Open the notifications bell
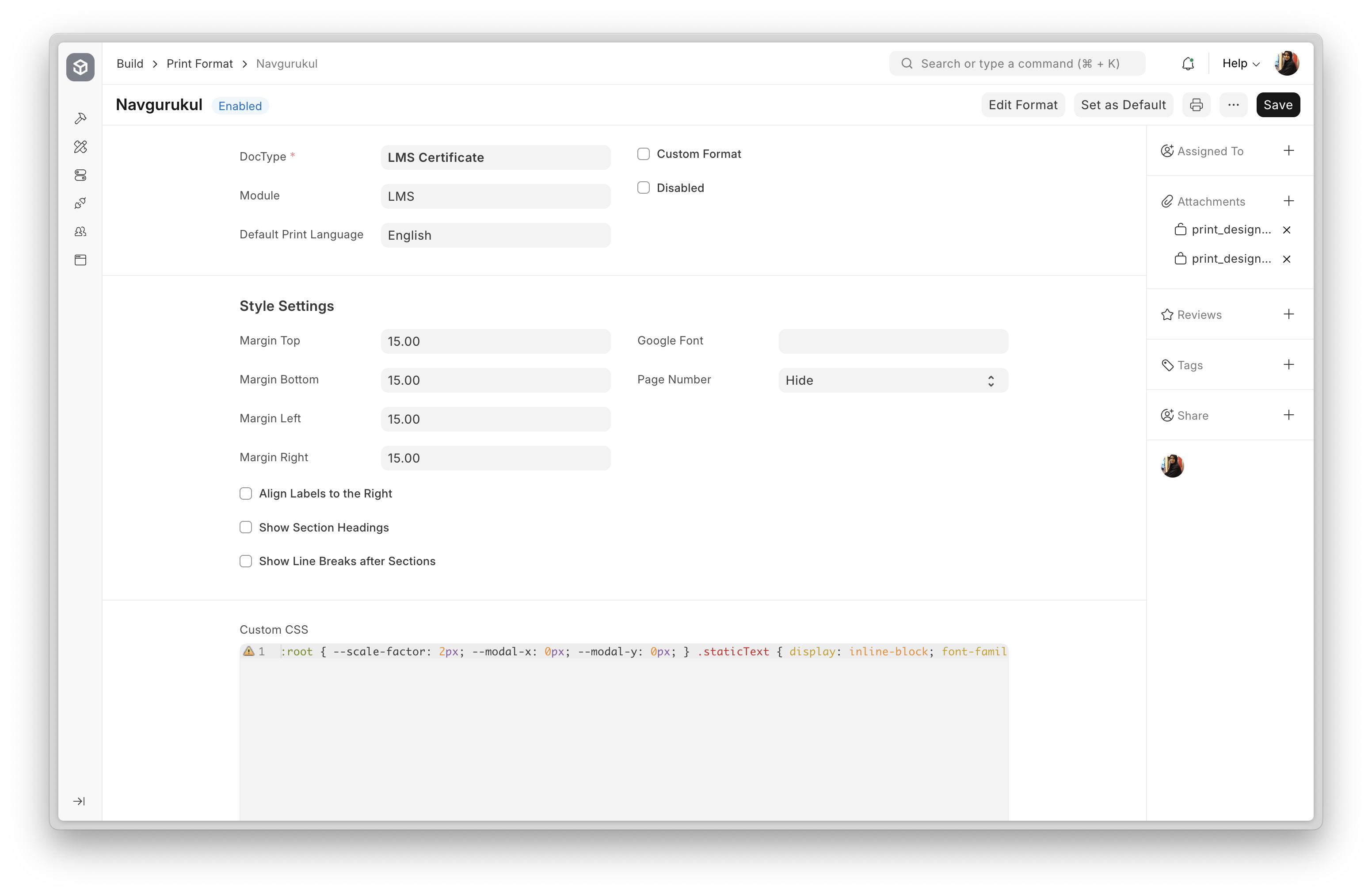 point(1188,63)
